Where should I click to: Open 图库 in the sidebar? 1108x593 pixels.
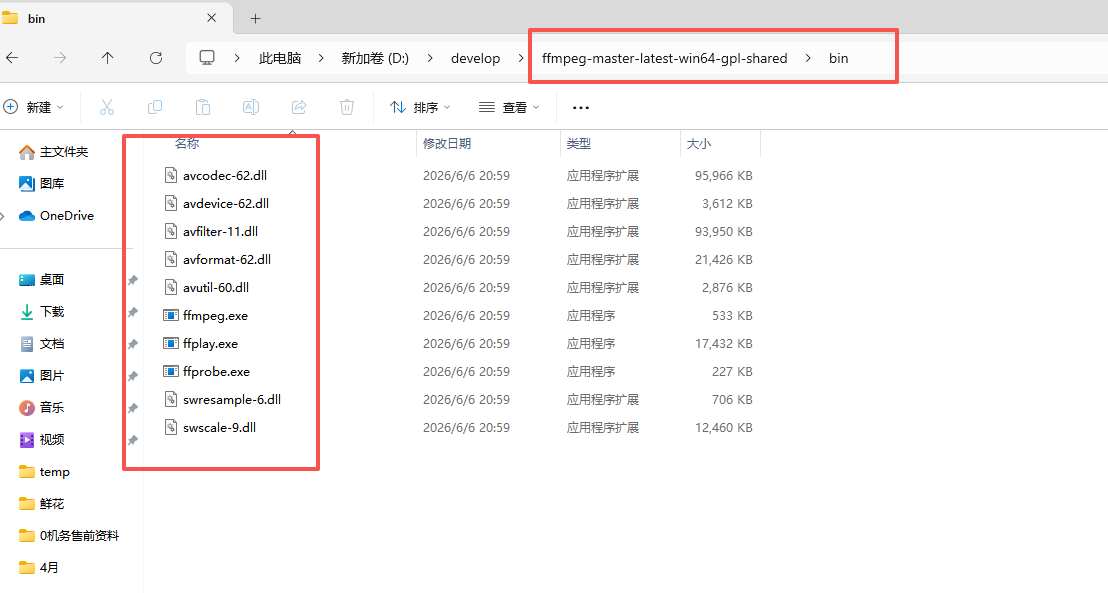42,184
